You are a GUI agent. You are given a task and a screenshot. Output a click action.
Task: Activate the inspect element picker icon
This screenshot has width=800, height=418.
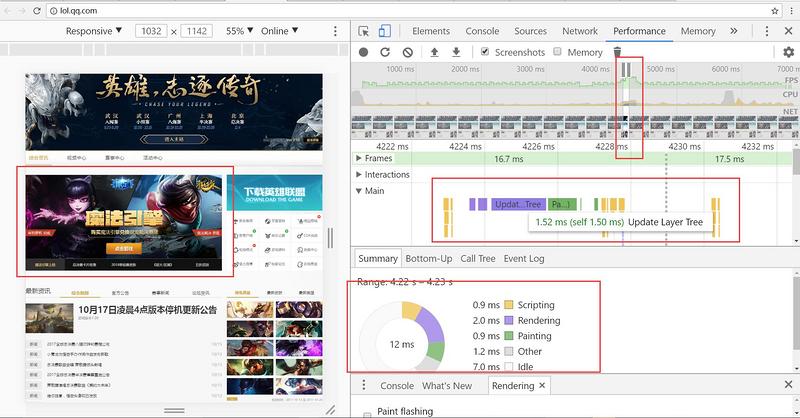364,31
